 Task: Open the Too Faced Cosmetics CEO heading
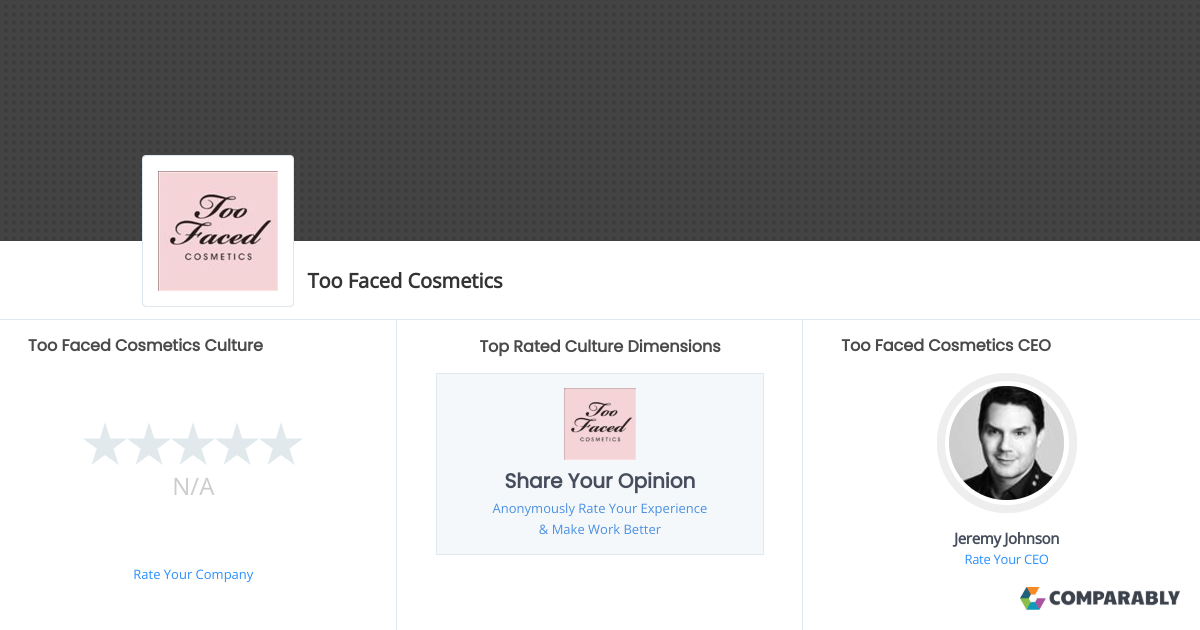946,345
